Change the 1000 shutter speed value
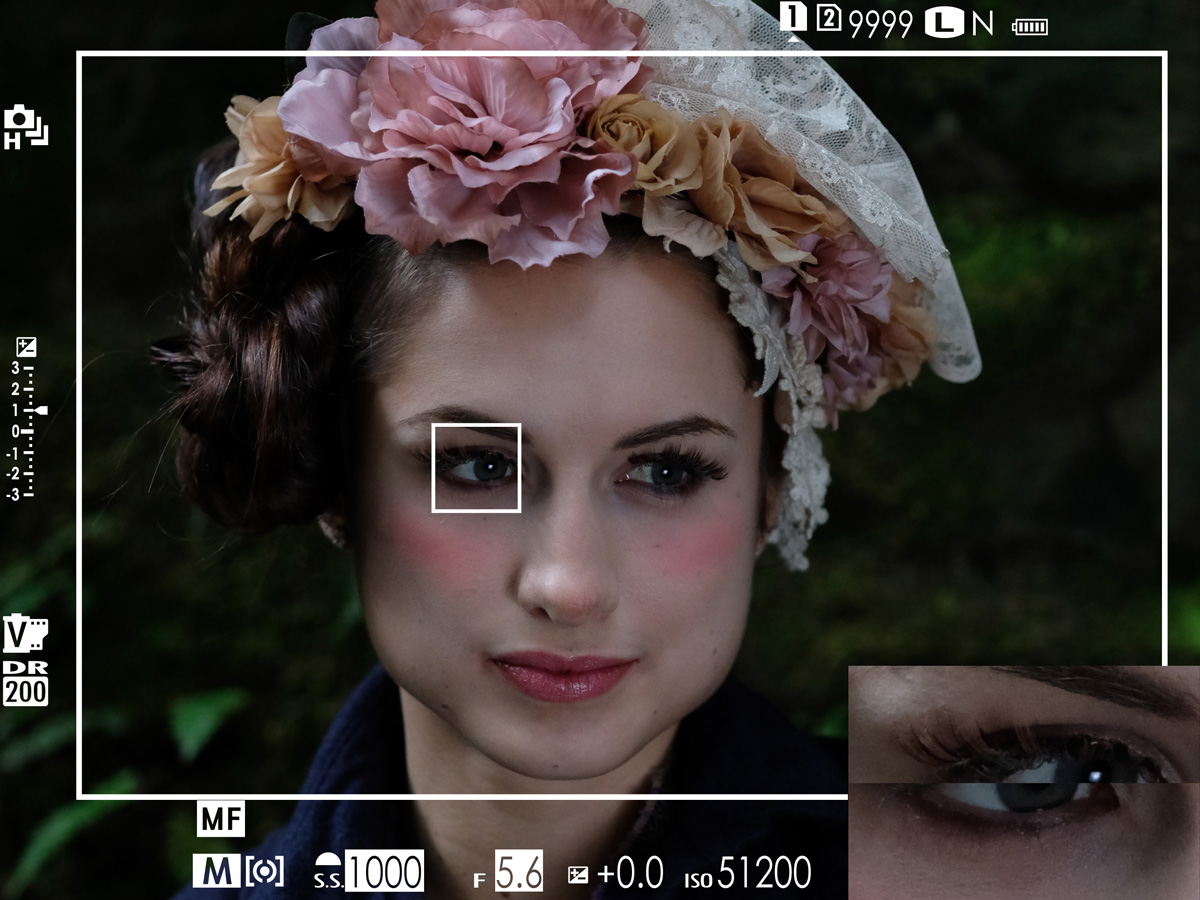Image resolution: width=1200 pixels, height=900 pixels. [384, 872]
